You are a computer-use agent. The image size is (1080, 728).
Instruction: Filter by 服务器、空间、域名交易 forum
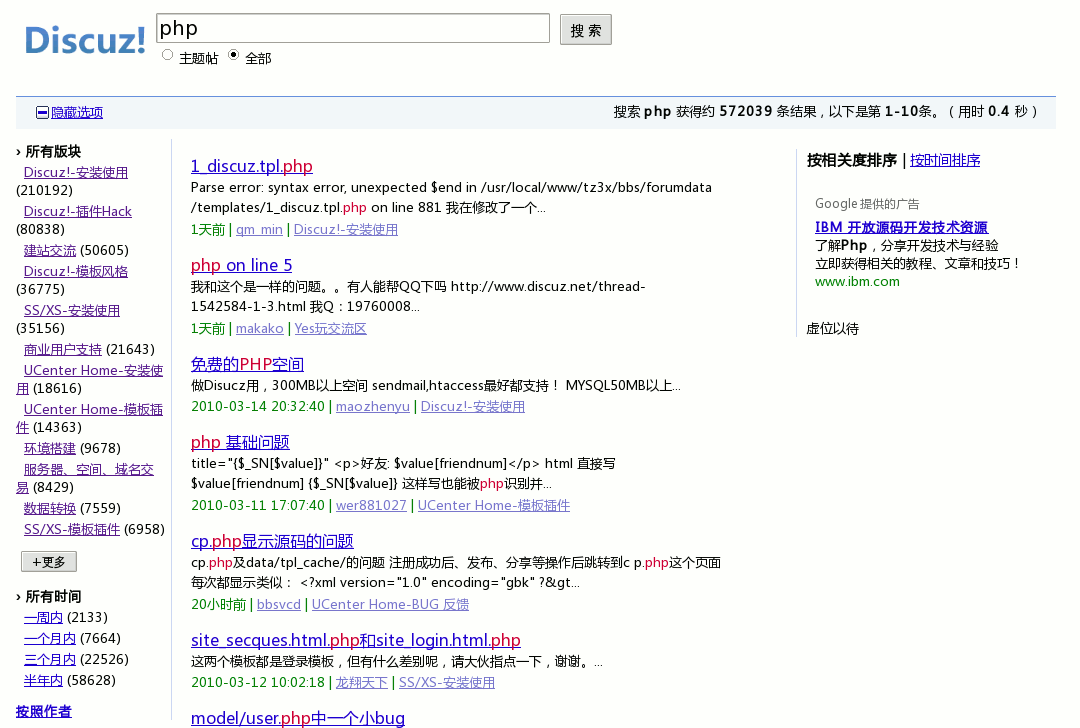tap(88, 470)
